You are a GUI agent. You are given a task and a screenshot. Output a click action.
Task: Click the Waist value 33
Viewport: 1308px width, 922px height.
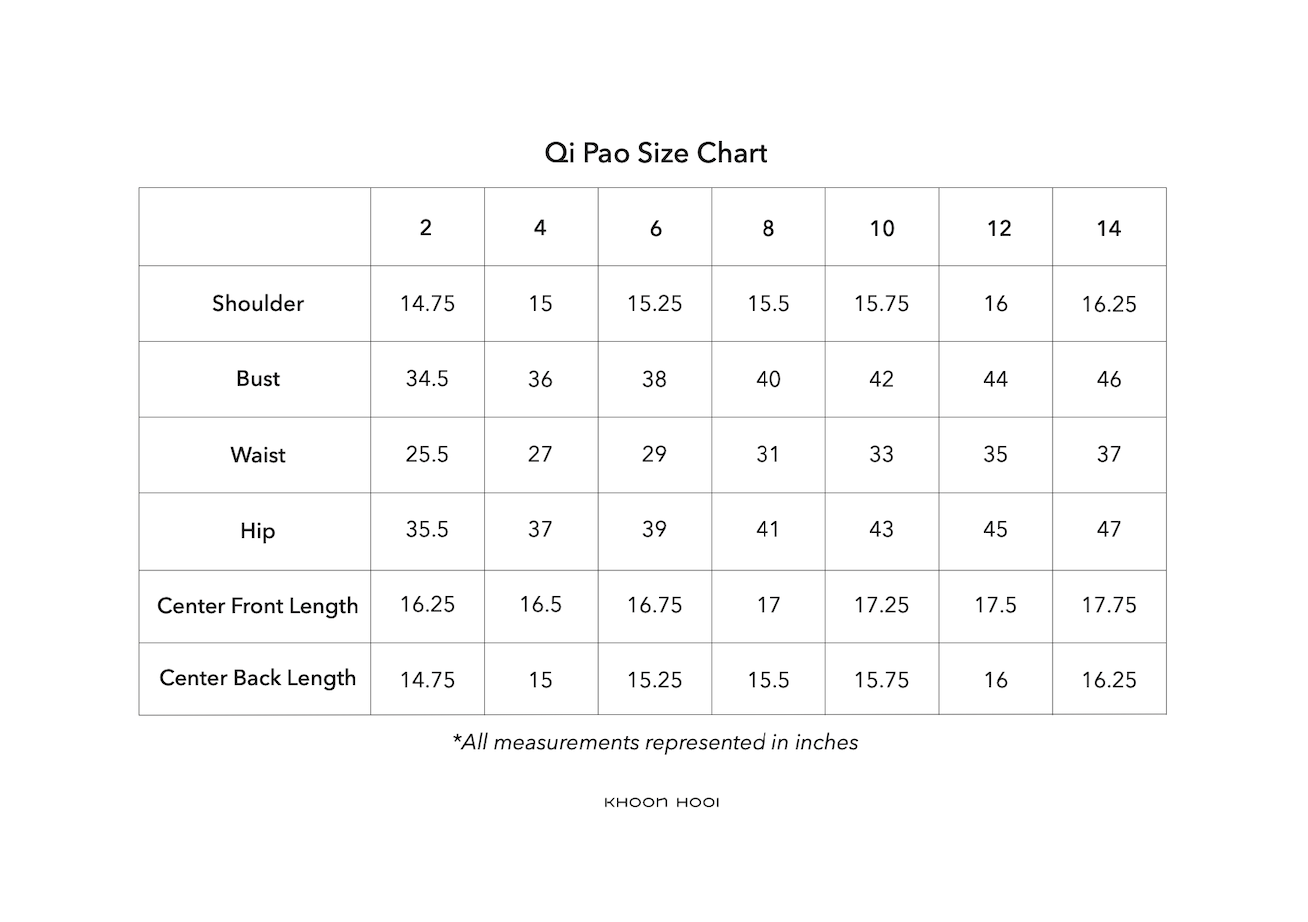click(x=881, y=455)
